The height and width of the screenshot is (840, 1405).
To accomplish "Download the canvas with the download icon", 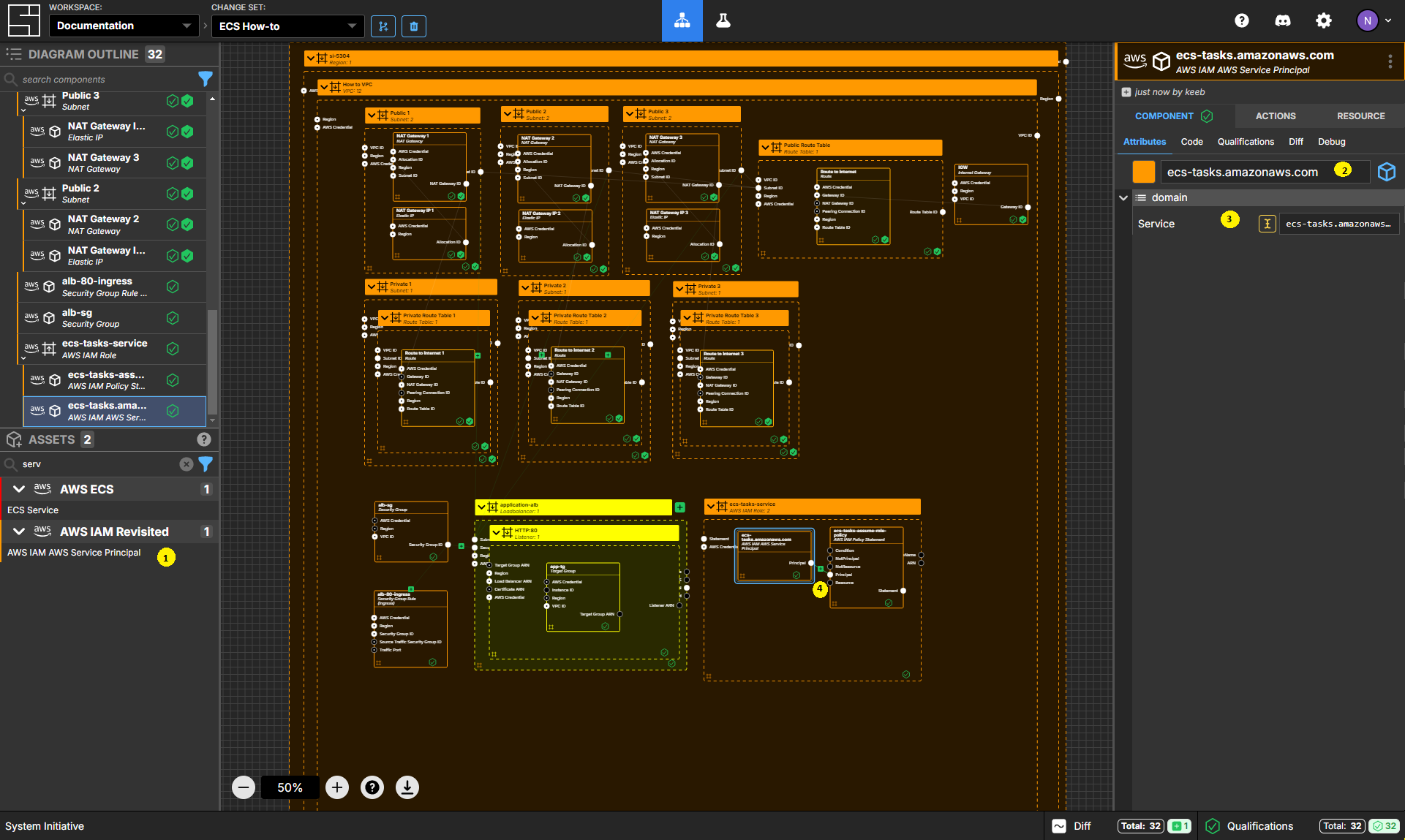I will click(407, 787).
